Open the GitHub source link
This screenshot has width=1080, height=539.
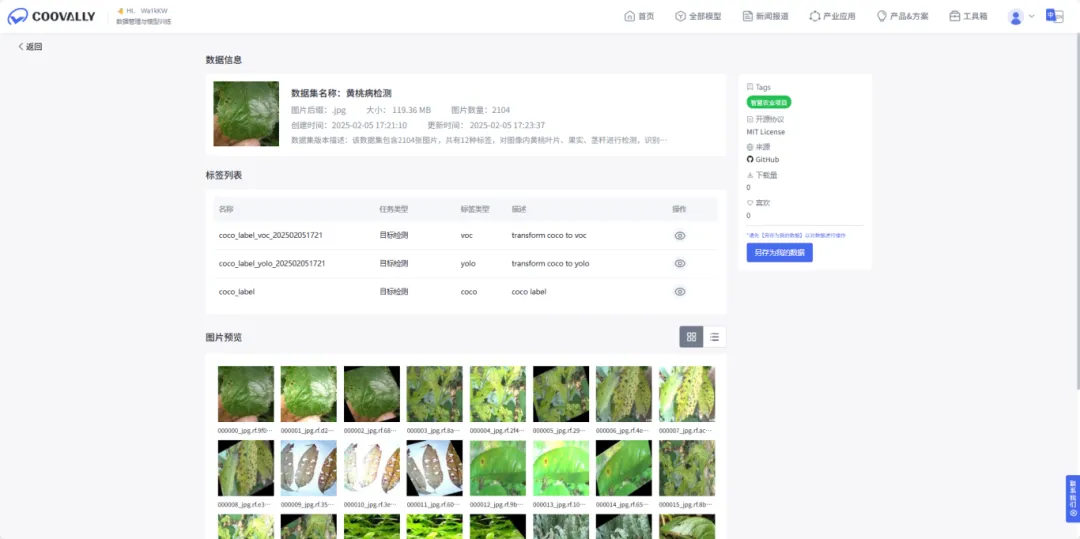[x=763, y=160]
